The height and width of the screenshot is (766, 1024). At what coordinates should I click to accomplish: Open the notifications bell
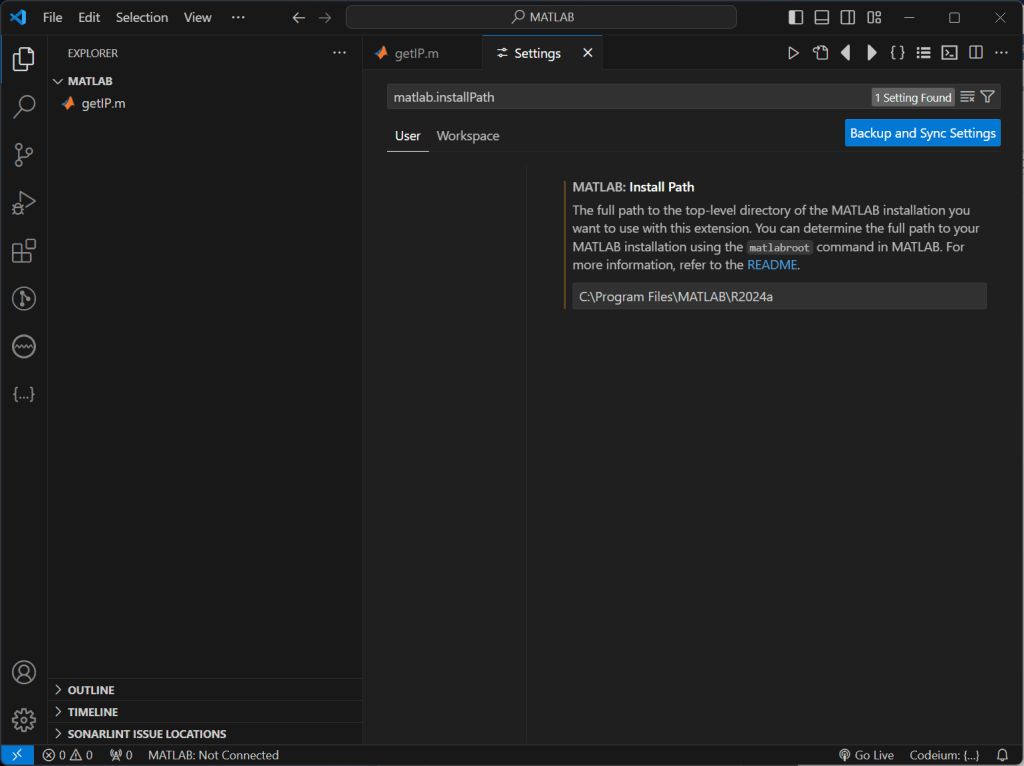1002,755
